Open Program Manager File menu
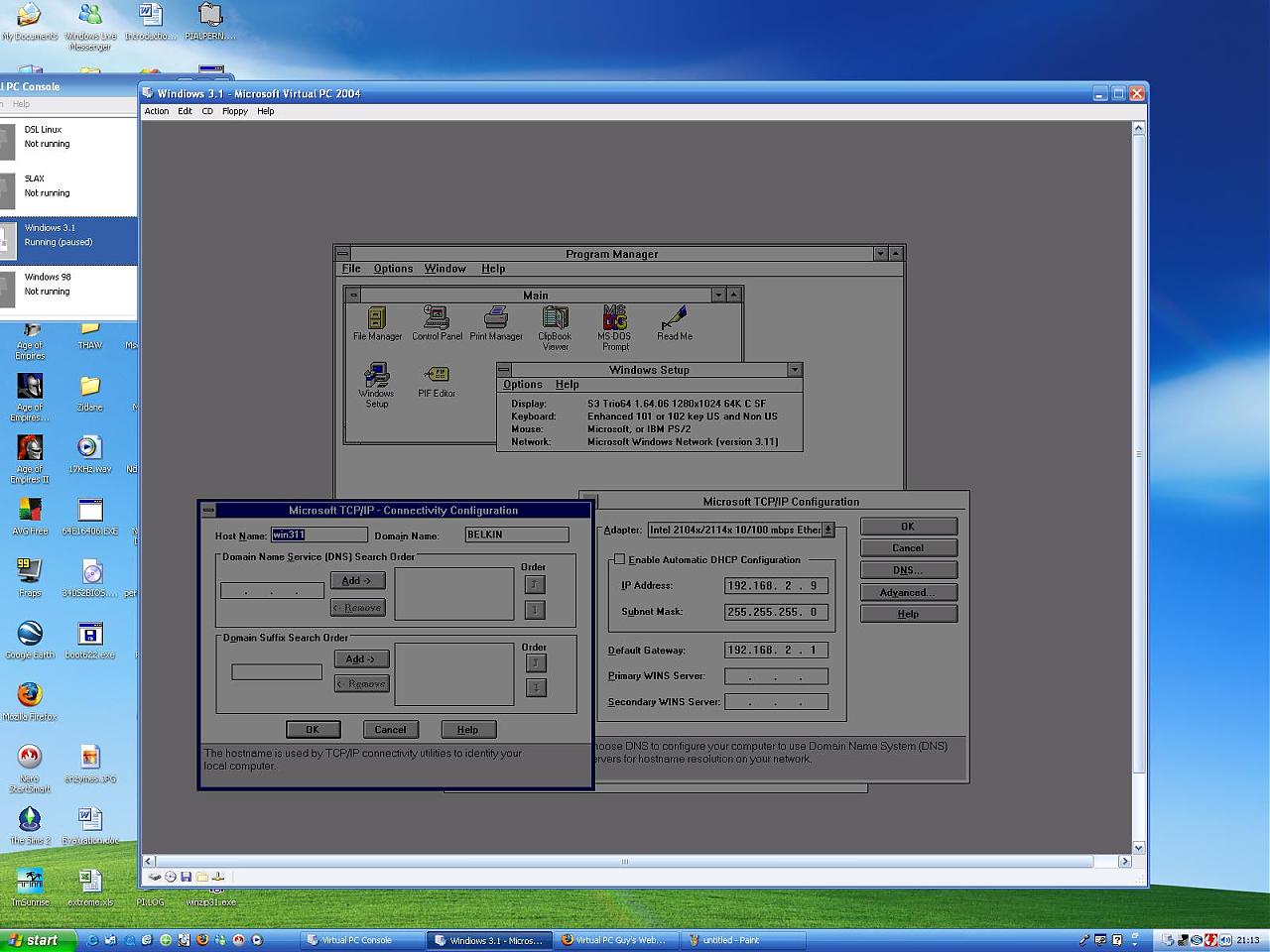 pyautogui.click(x=351, y=269)
